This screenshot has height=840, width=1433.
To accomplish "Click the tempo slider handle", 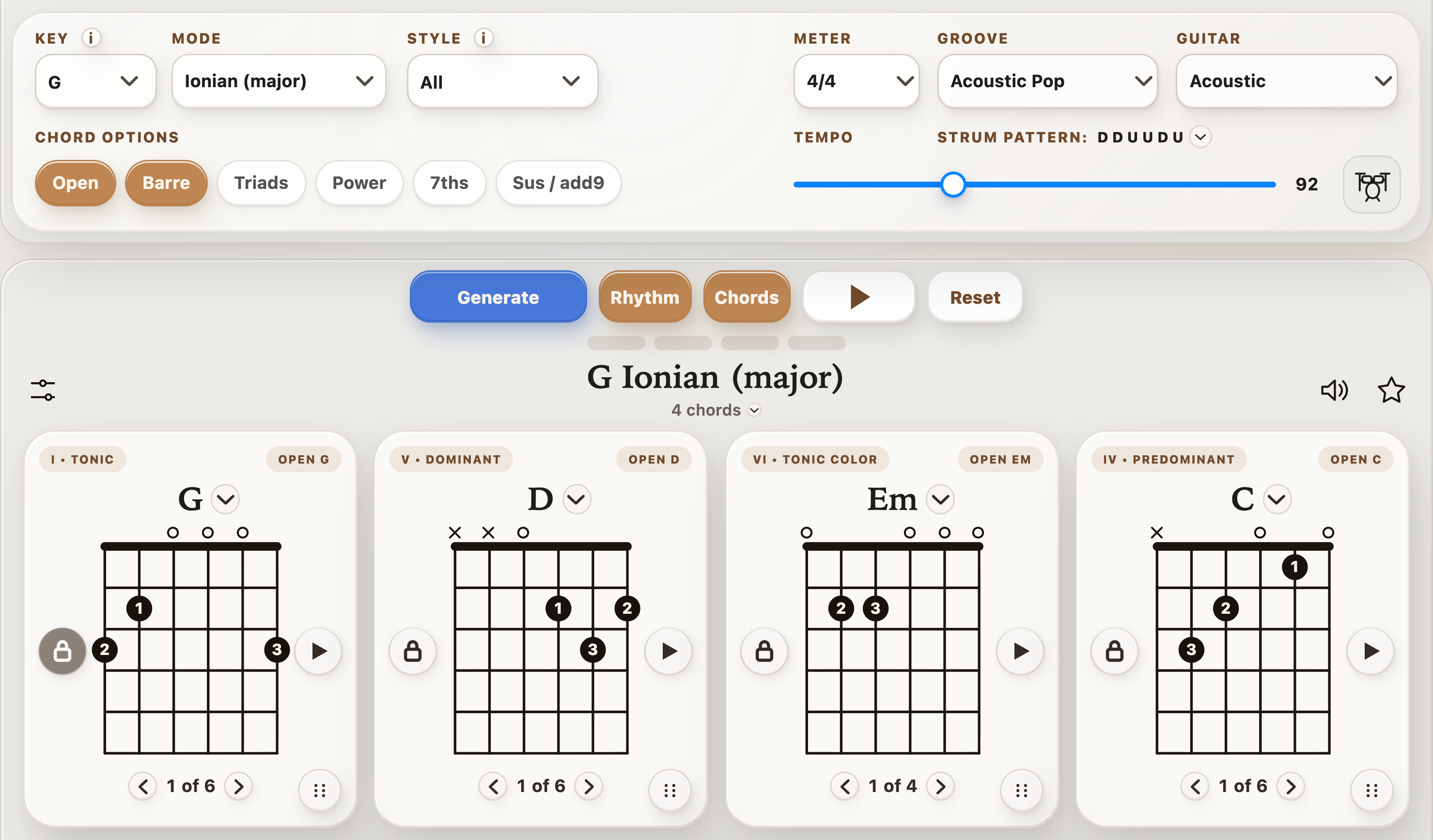I will pyautogui.click(x=953, y=184).
